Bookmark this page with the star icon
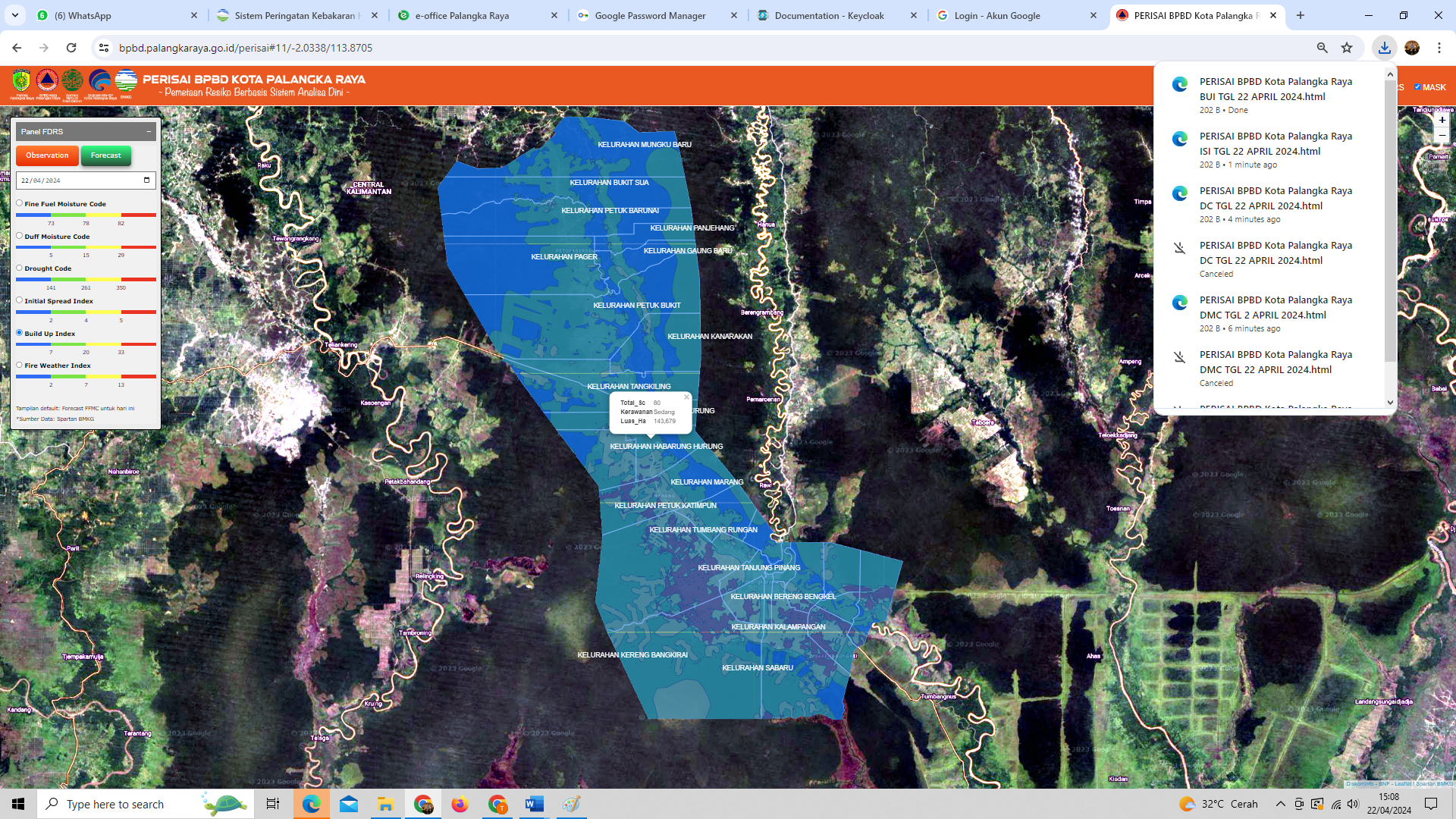Screen dimensions: 1456x819 pyautogui.click(x=1347, y=48)
